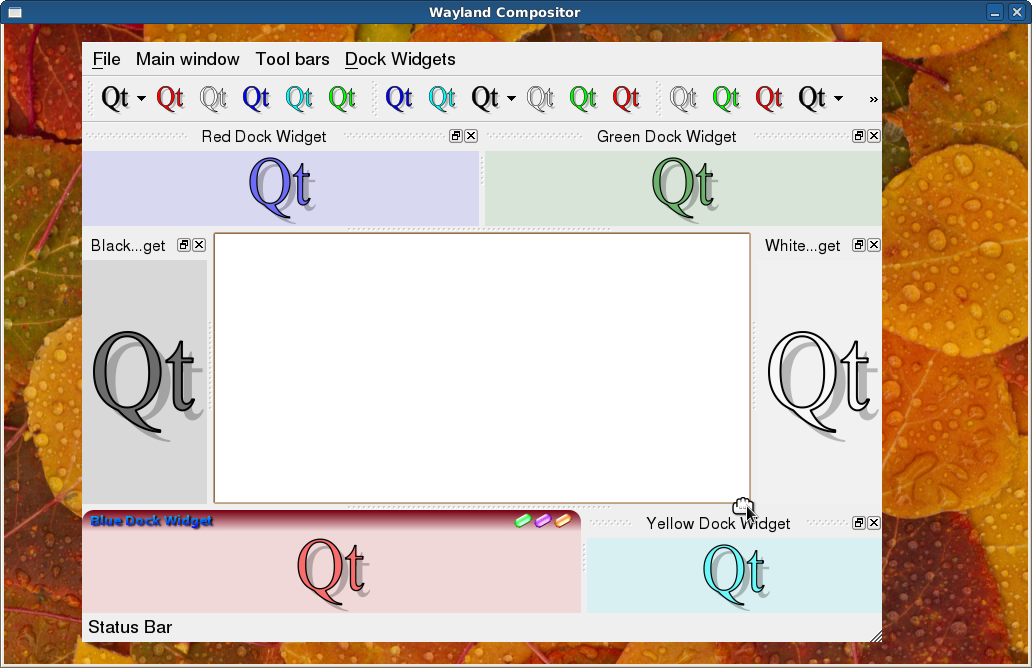Image resolution: width=1032 pixels, height=668 pixels.
Task: Close the Black dock widget
Action: pos(199,245)
